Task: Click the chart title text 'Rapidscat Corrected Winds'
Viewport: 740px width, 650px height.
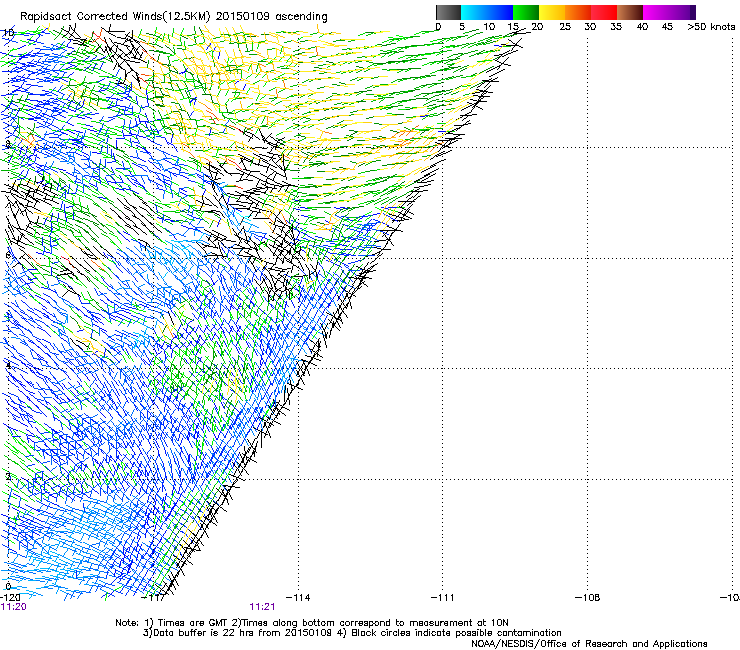Action: [x=91, y=17]
